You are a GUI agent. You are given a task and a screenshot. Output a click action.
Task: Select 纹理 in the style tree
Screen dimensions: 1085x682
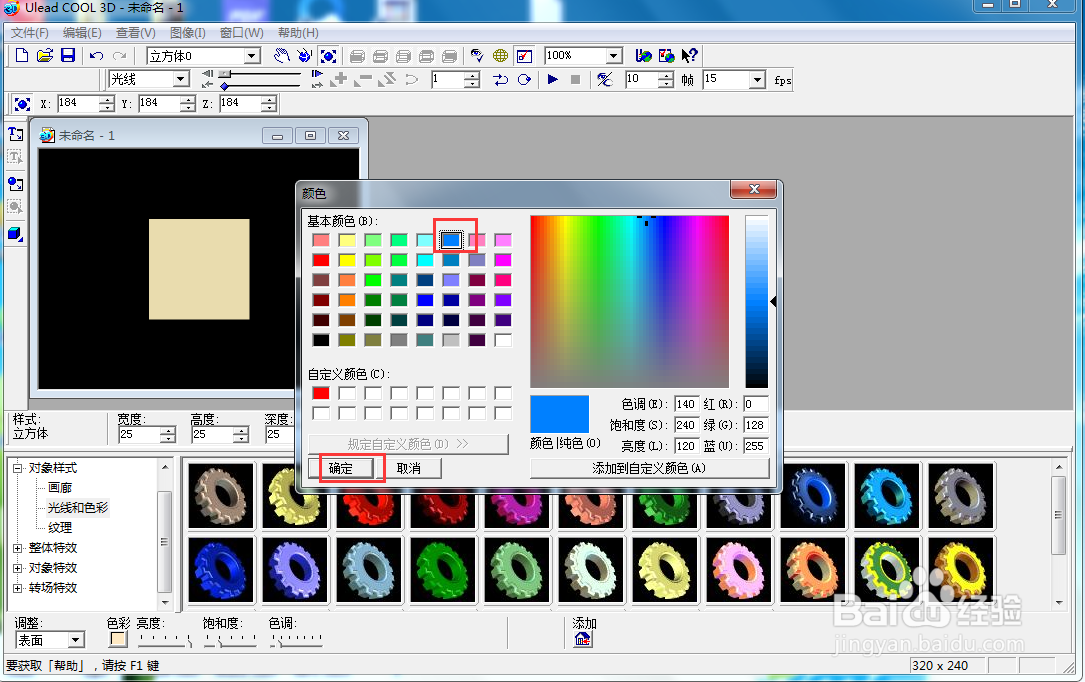(60, 528)
